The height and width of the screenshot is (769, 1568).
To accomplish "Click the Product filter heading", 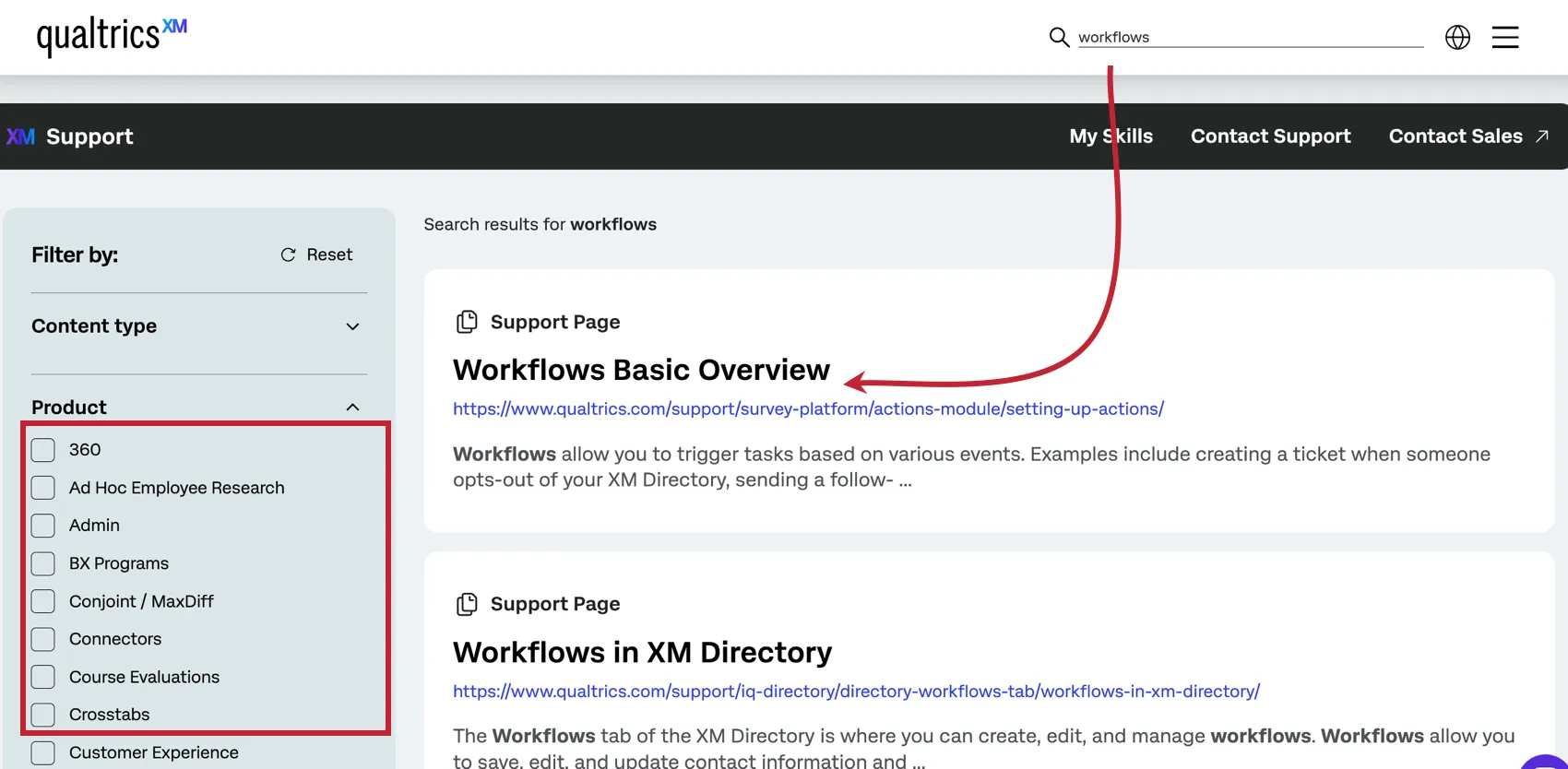I will 69,408.
